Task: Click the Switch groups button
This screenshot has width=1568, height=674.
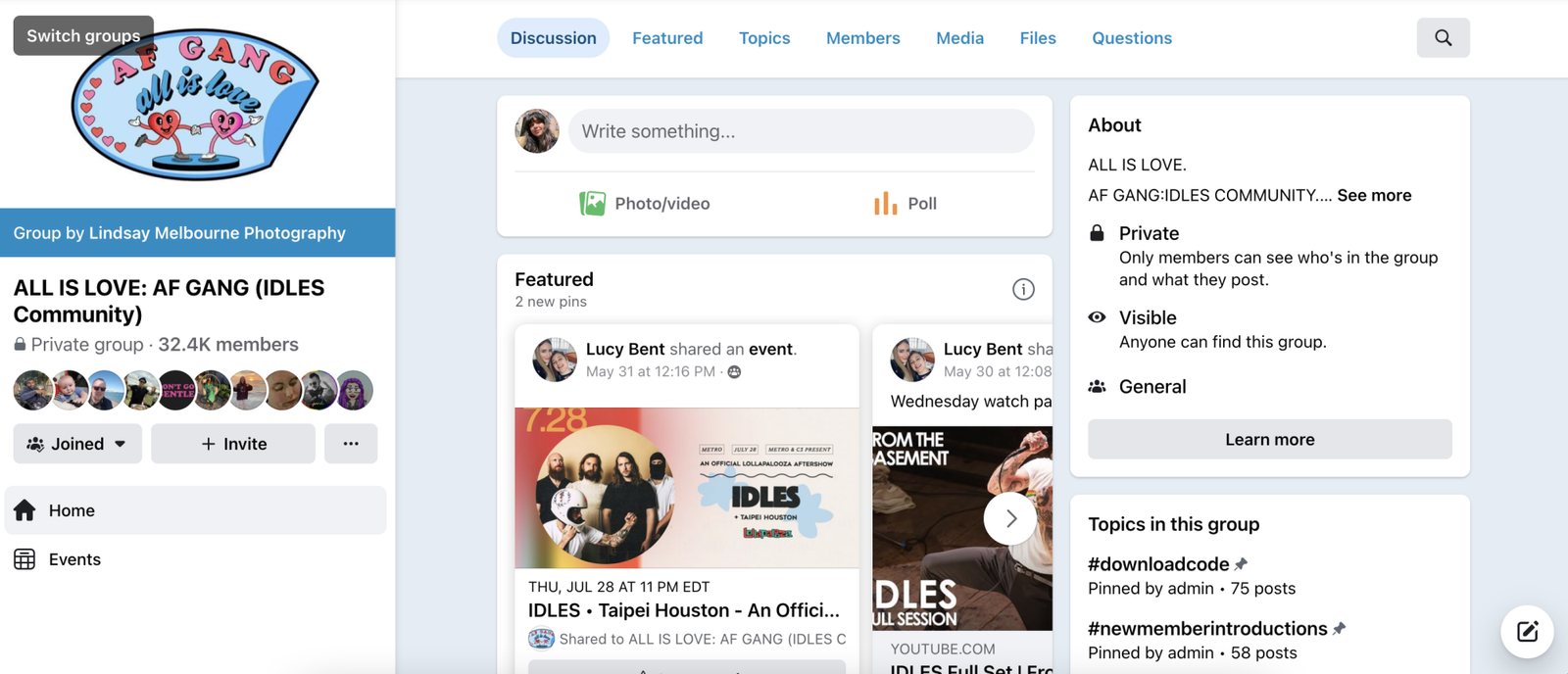Action: pyautogui.click(x=83, y=35)
